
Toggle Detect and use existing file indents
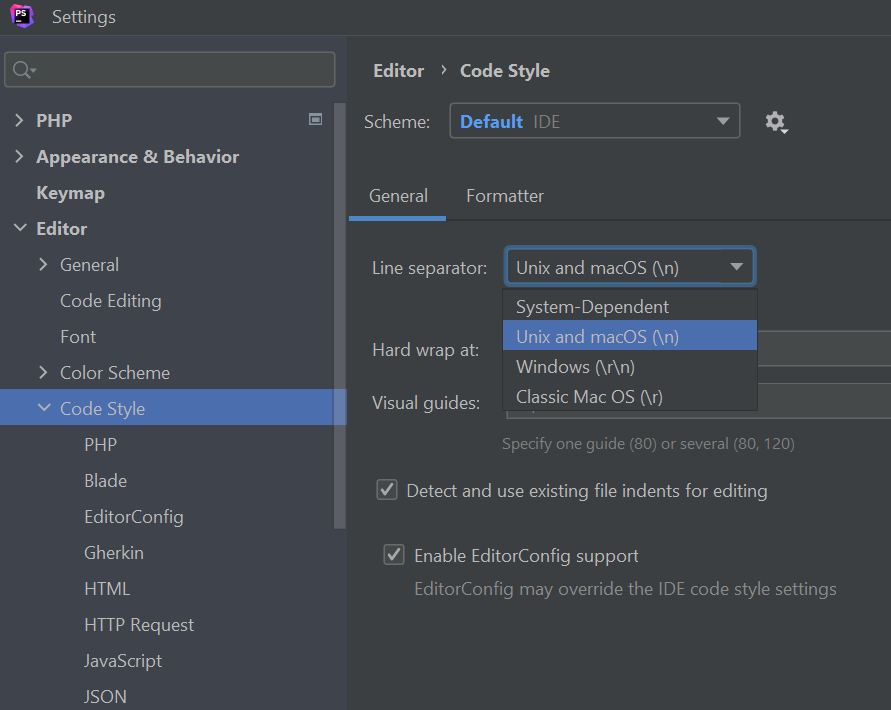click(387, 491)
